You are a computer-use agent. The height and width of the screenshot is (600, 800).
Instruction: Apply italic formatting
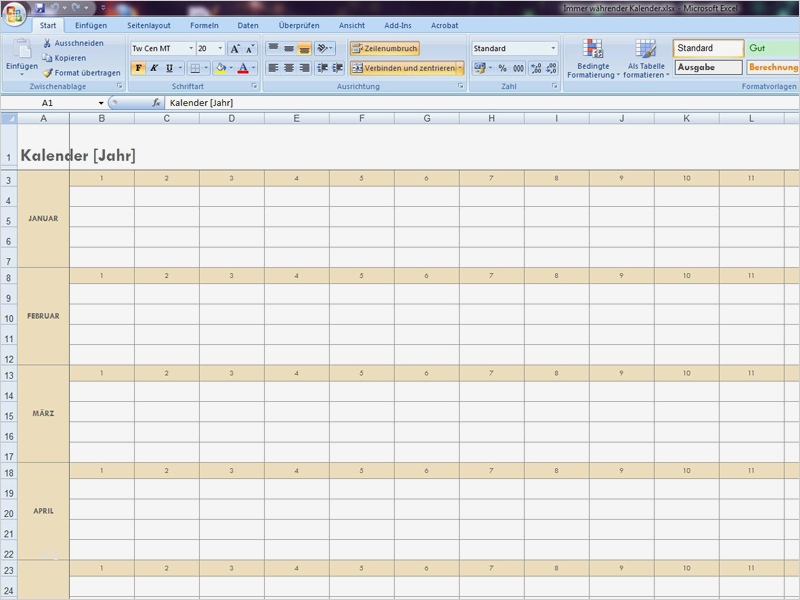point(153,68)
